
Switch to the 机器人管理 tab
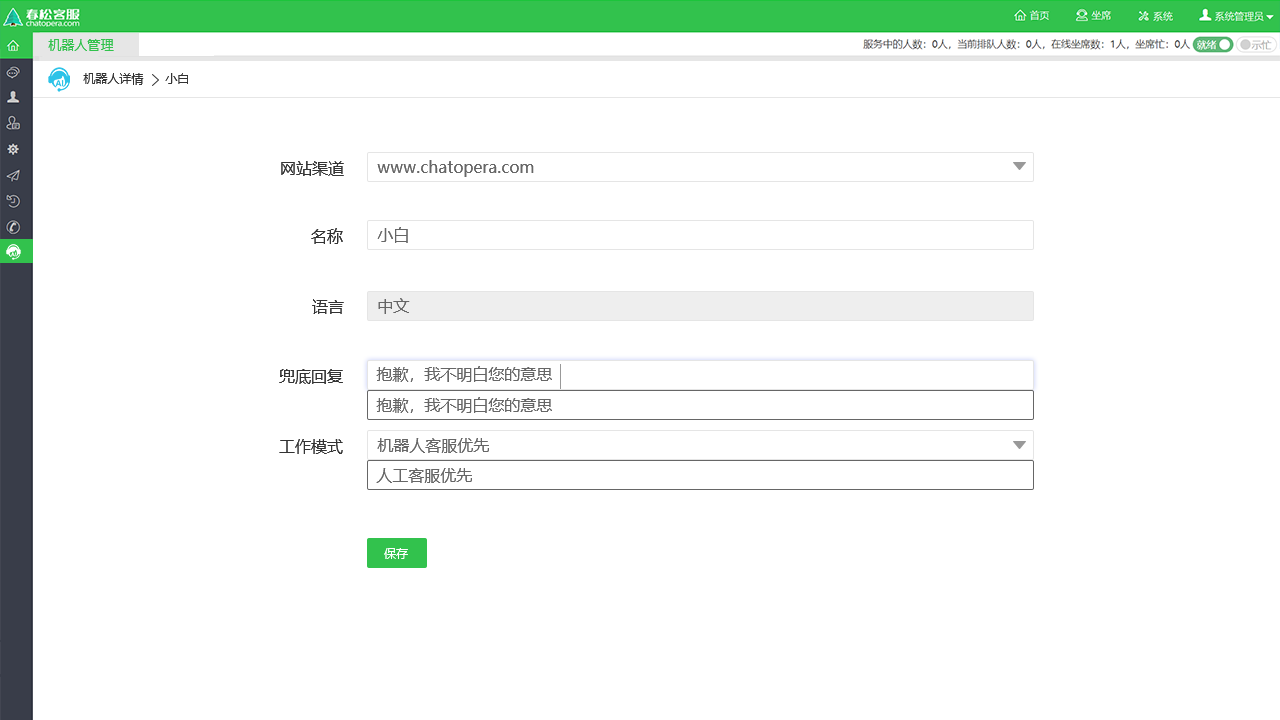[x=82, y=45]
